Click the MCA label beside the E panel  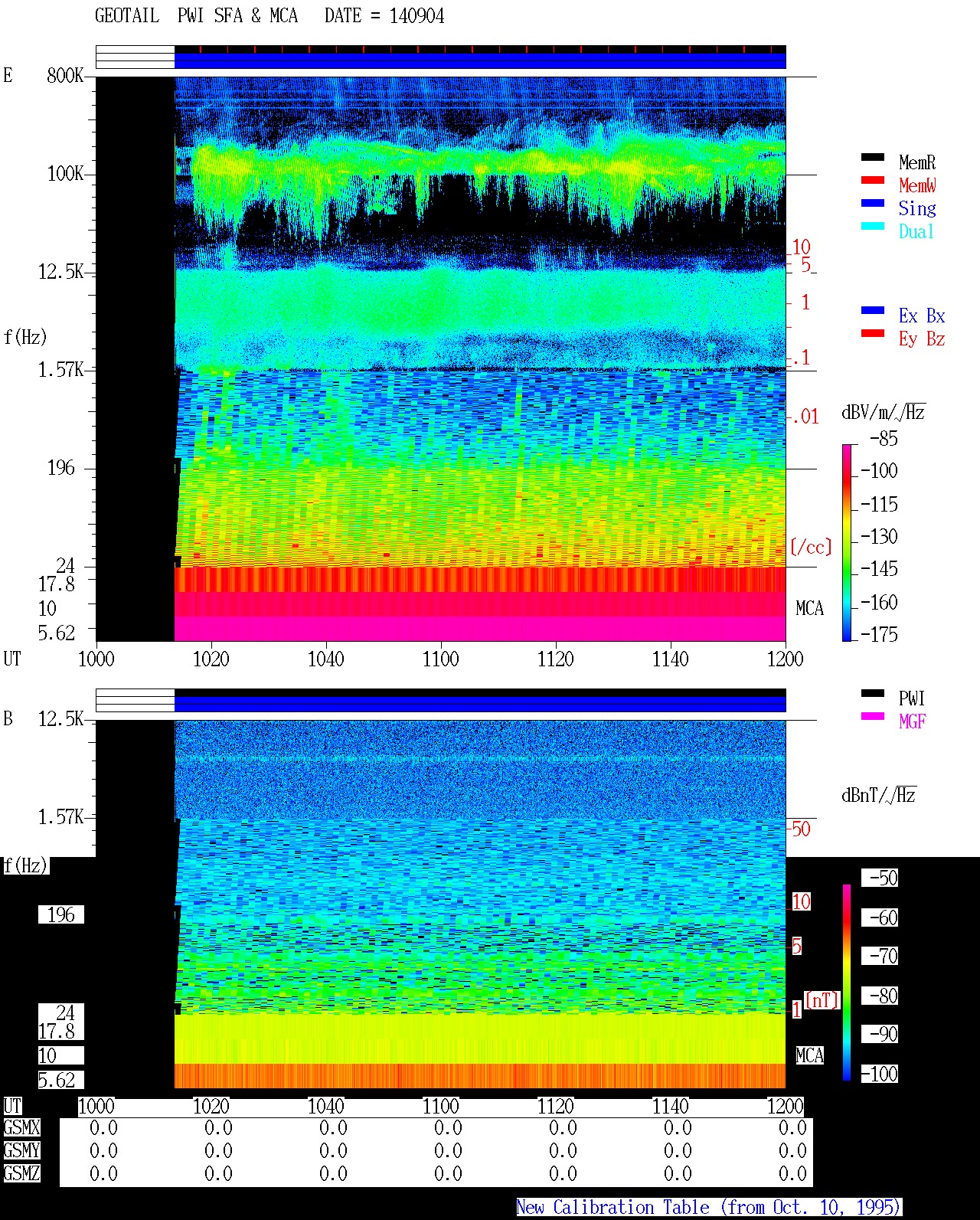pyautogui.click(x=809, y=609)
